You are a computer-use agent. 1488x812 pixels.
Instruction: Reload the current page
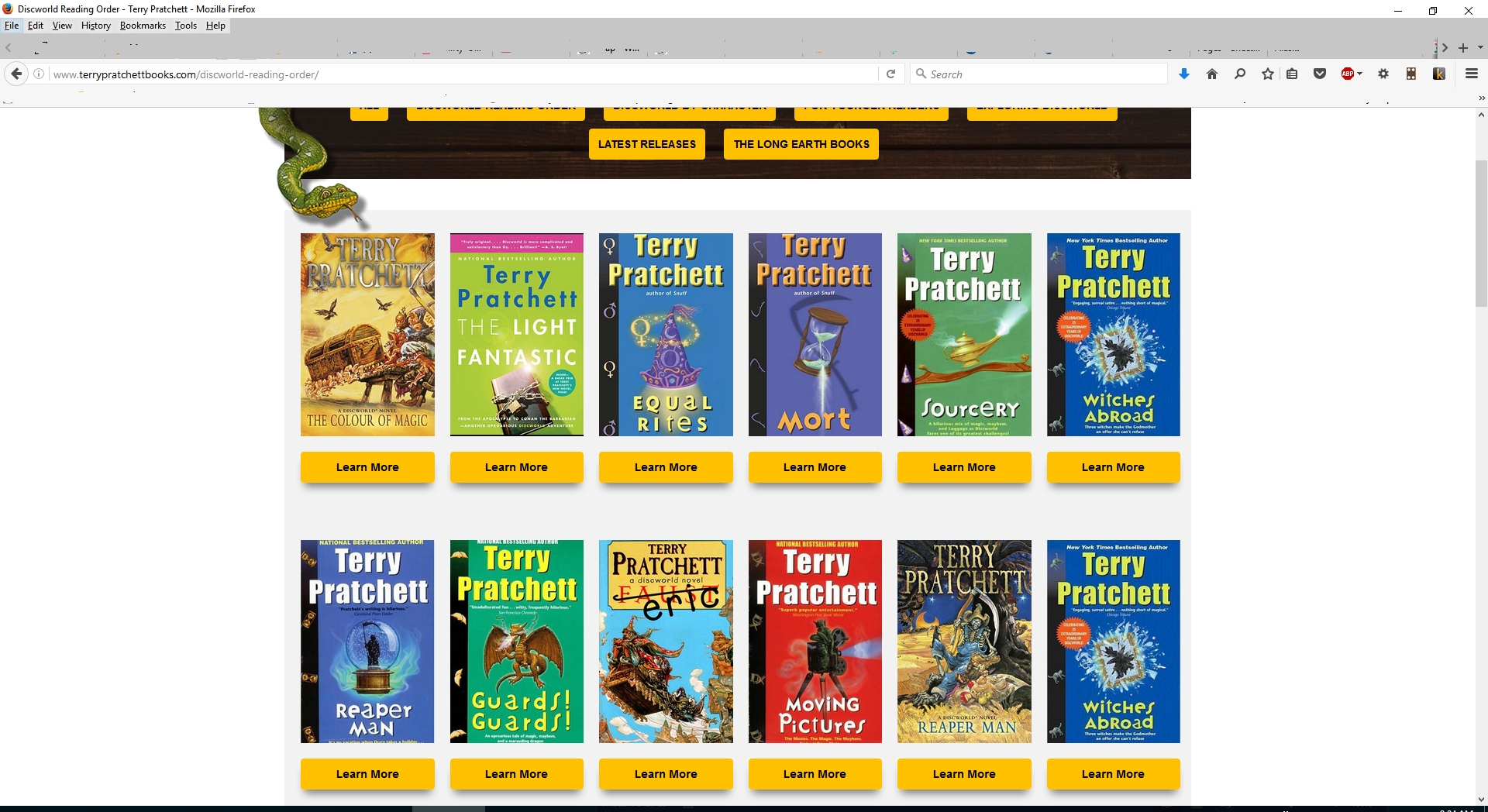coord(891,74)
